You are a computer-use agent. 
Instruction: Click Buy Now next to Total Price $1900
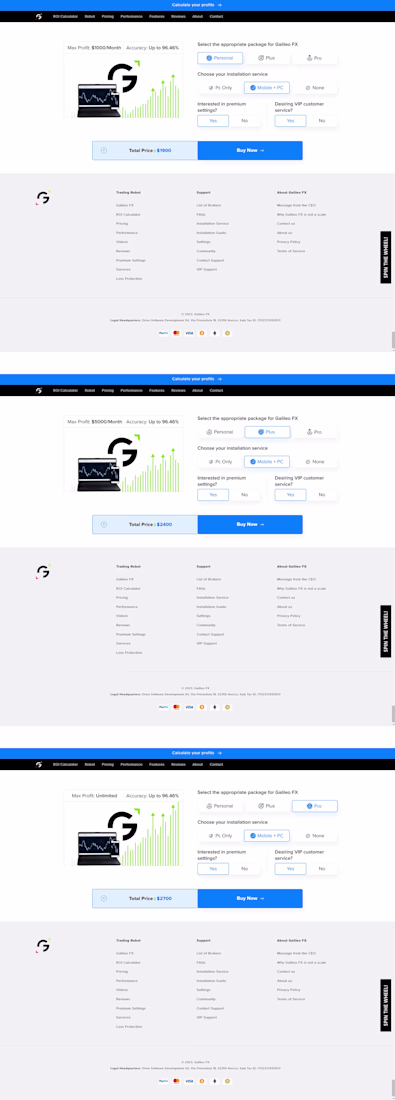(250, 150)
